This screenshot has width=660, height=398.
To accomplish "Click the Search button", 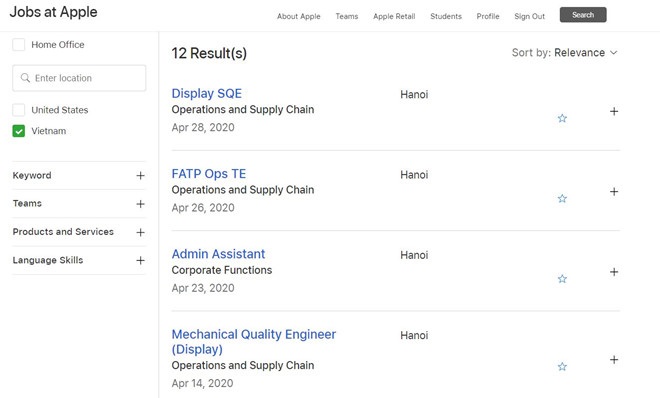I will point(583,15).
